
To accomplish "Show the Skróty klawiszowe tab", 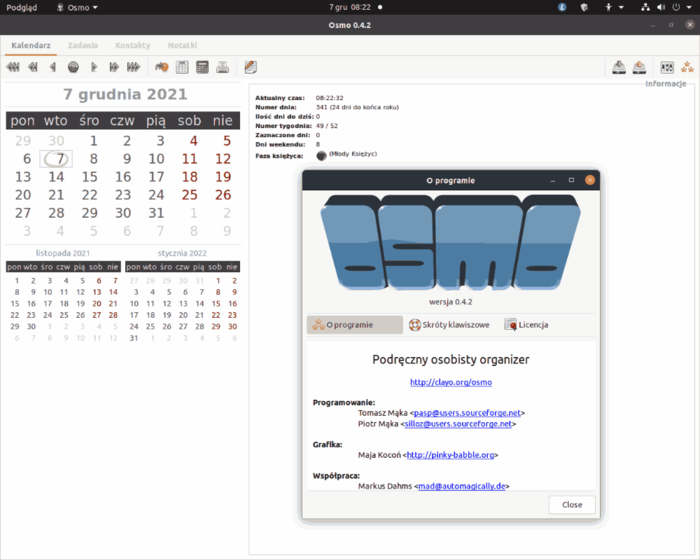I will [449, 325].
